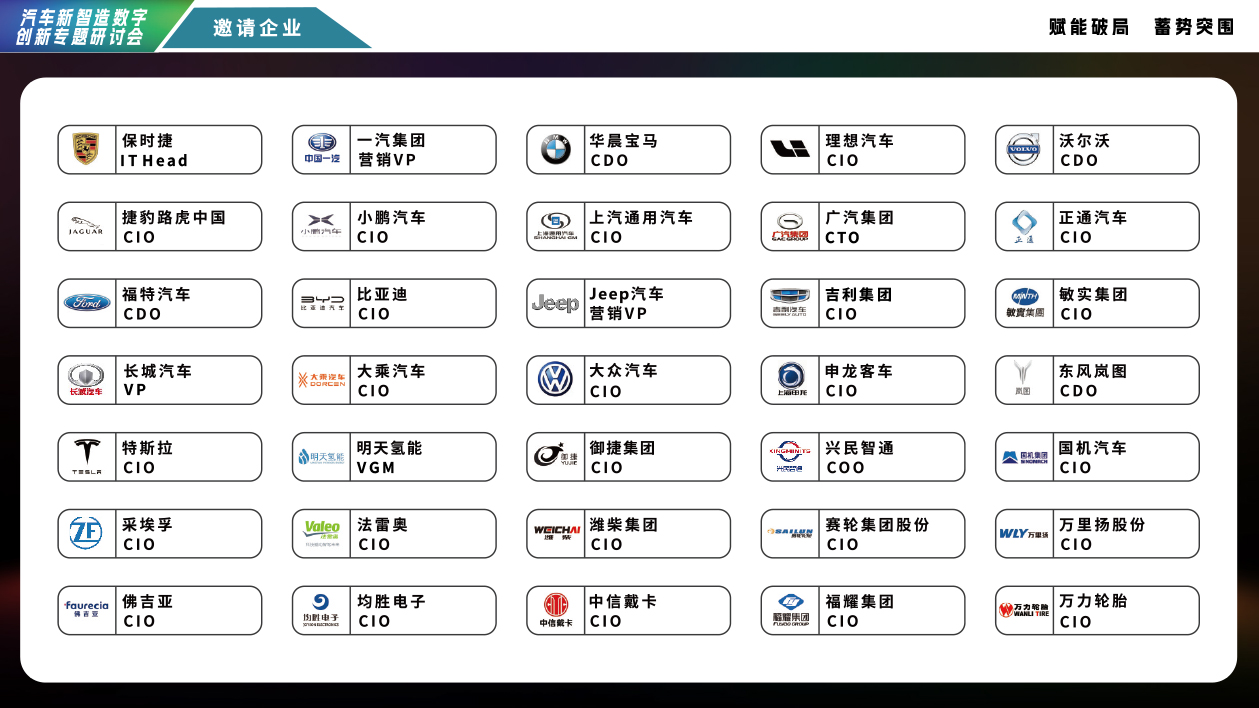Select the GAC Group 广汽集团 logo
This screenshot has width=1259, height=708.
(790, 227)
